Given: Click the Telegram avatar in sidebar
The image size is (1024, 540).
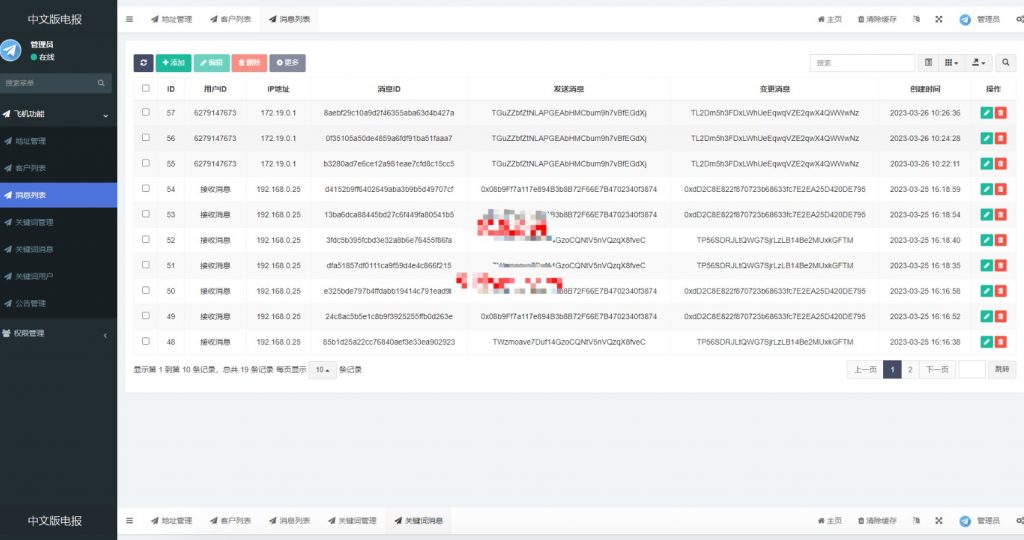Looking at the screenshot, I should 11,50.
